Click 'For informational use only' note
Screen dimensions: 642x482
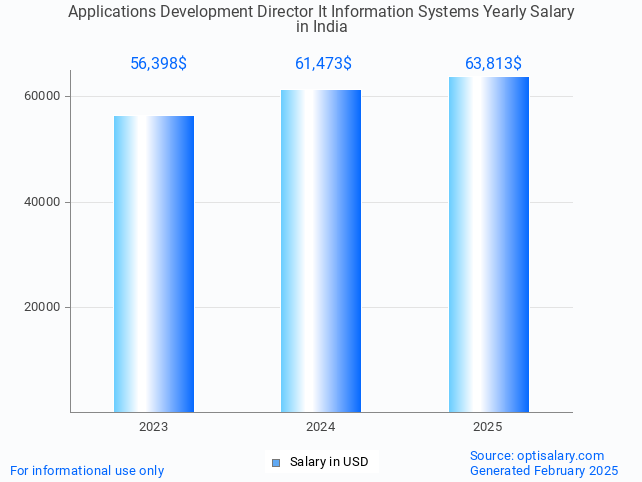pos(87,471)
